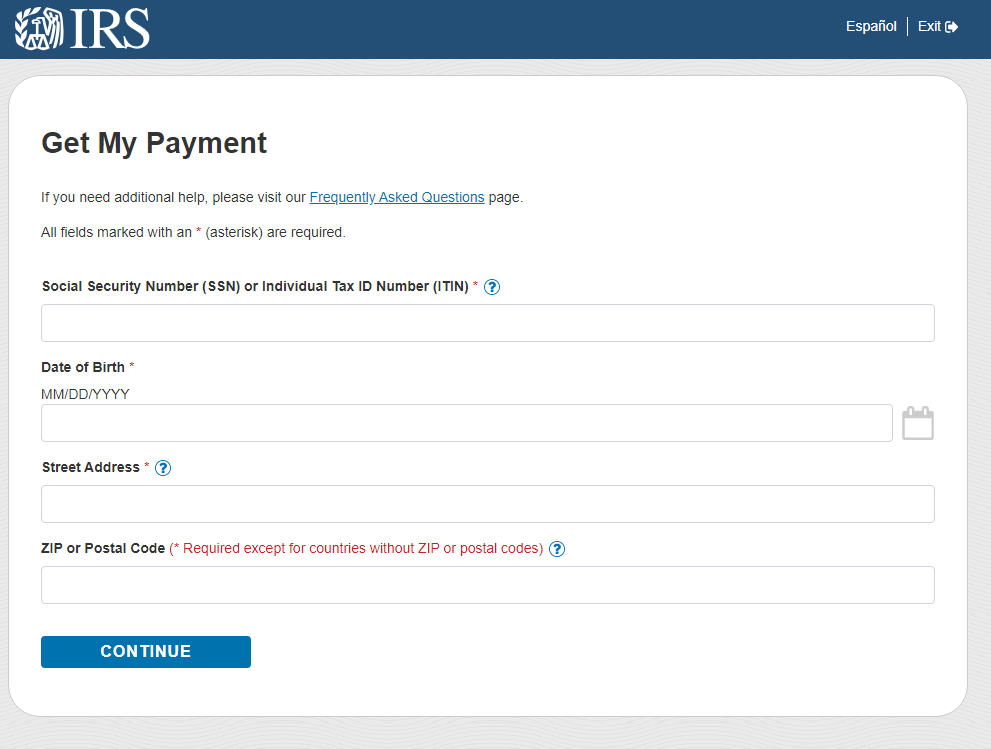The width and height of the screenshot is (991, 749).
Task: Click 'All fields marked with an' text
Action: [116, 232]
